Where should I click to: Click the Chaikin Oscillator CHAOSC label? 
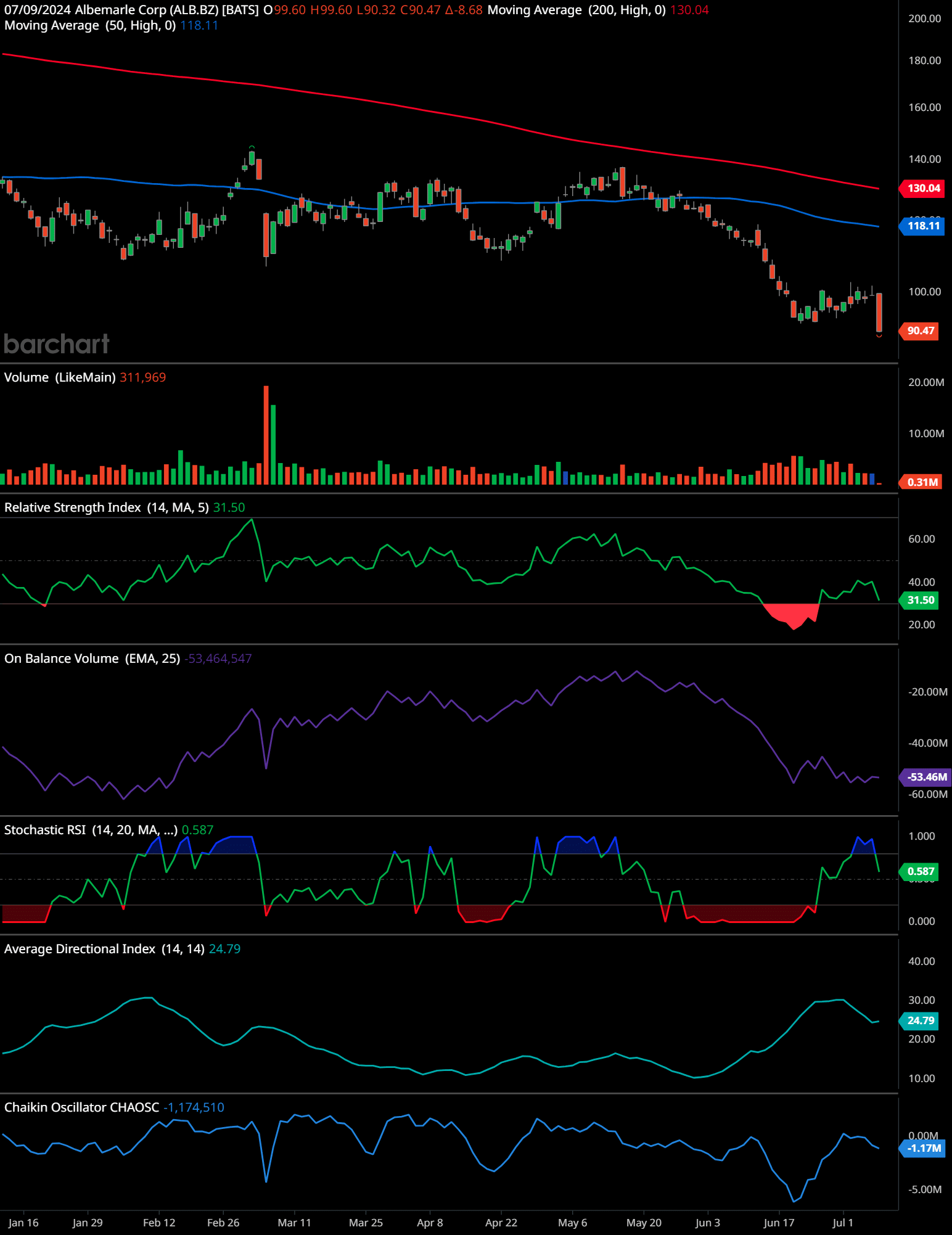click(81, 1107)
